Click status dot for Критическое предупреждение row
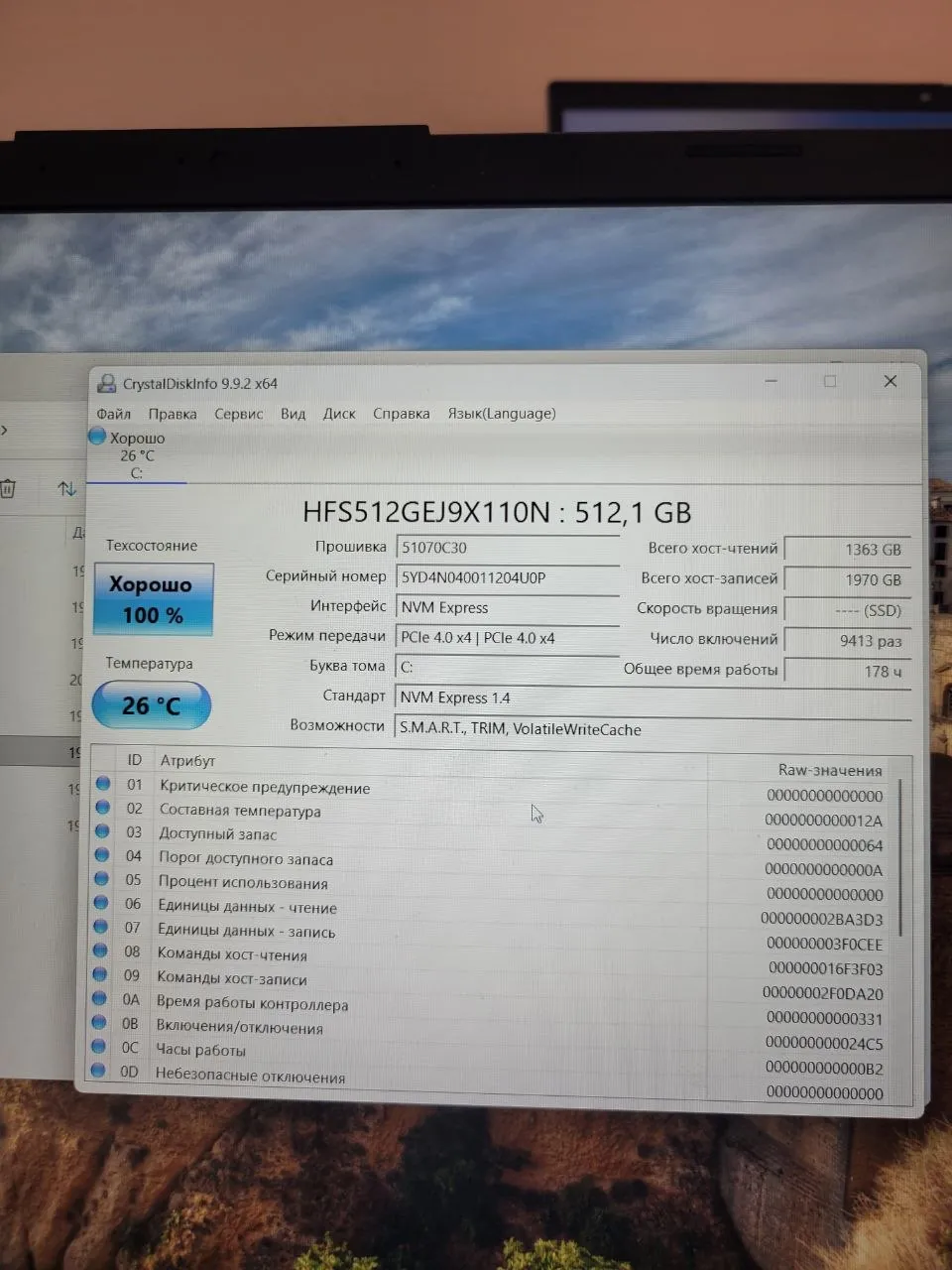The height and width of the screenshot is (1270, 952). (x=102, y=783)
